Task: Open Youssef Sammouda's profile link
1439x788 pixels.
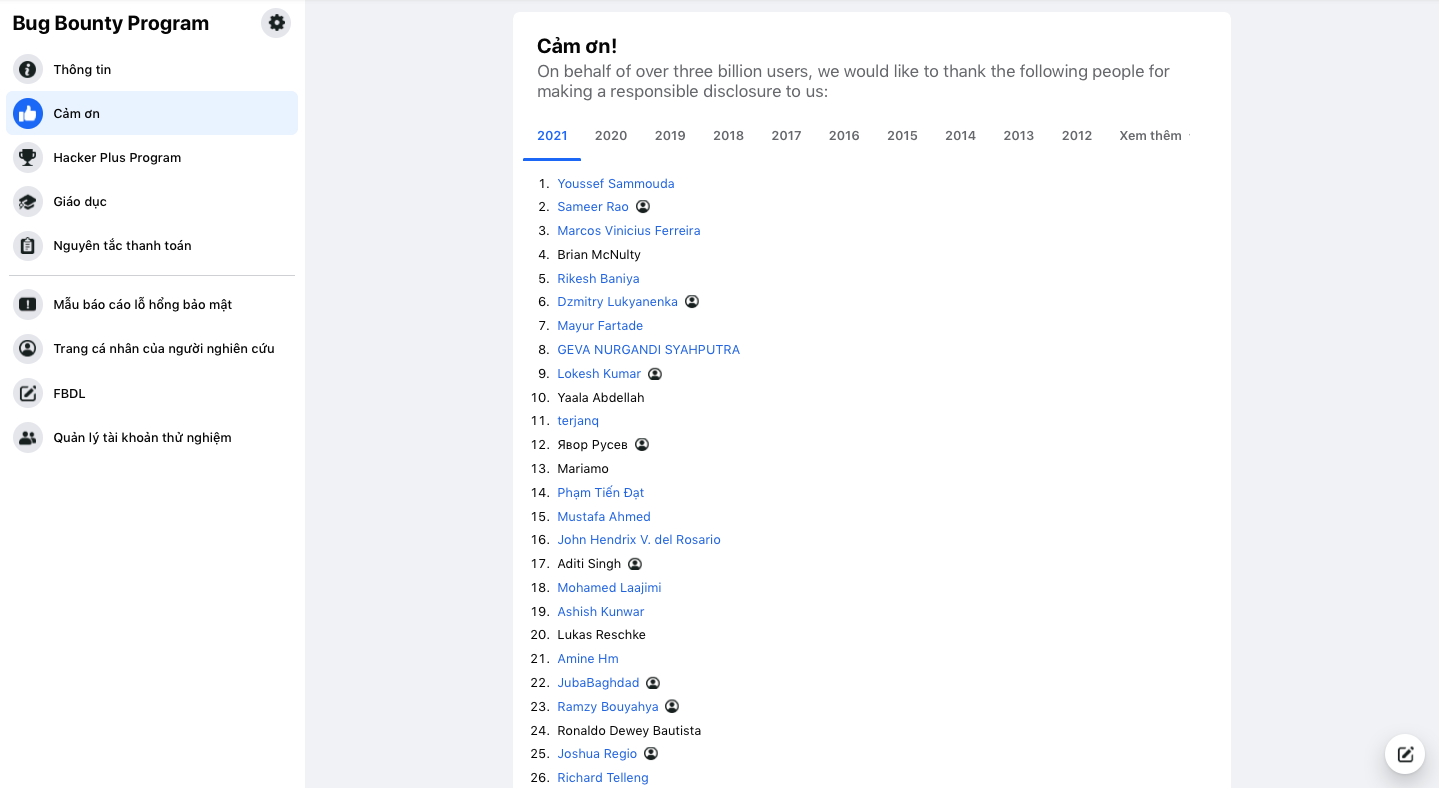Action: [616, 184]
